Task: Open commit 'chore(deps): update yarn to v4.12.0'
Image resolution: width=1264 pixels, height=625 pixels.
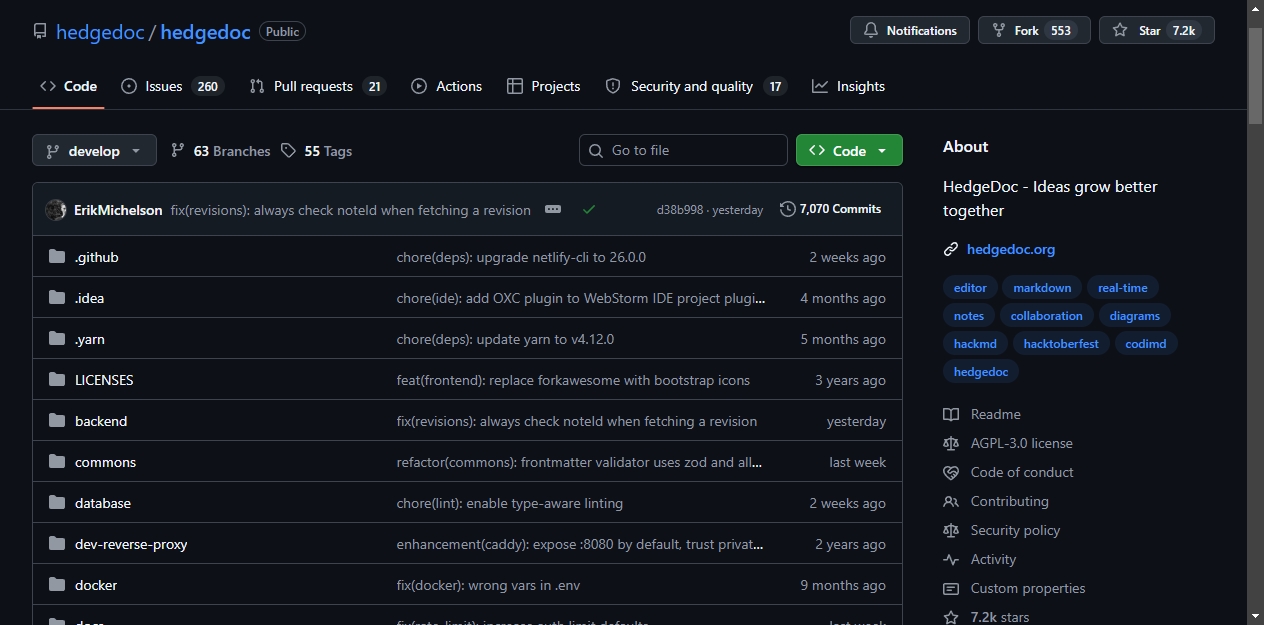Action: point(505,339)
